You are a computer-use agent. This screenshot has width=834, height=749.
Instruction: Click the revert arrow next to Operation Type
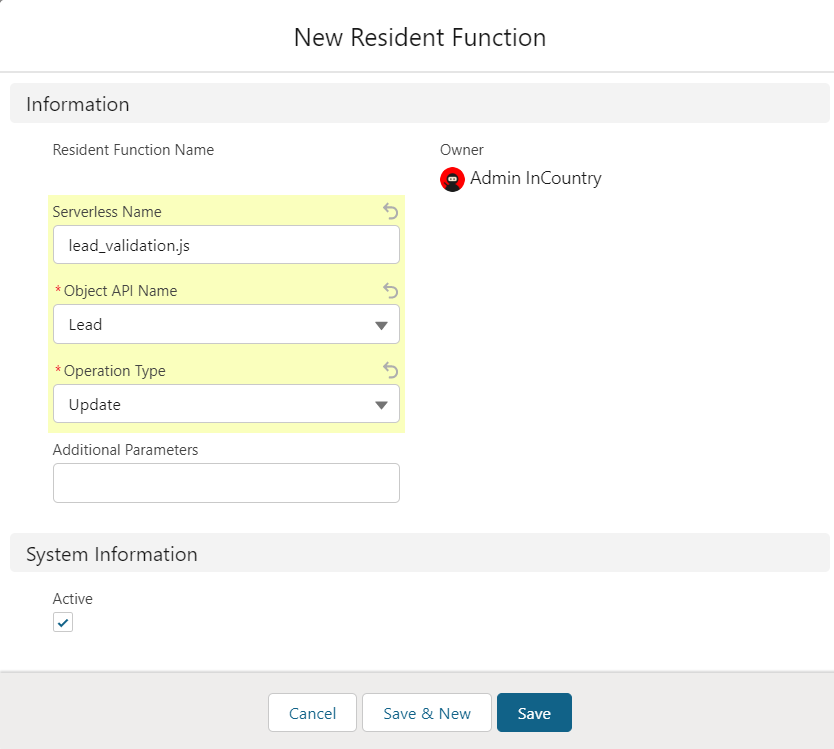point(389,370)
